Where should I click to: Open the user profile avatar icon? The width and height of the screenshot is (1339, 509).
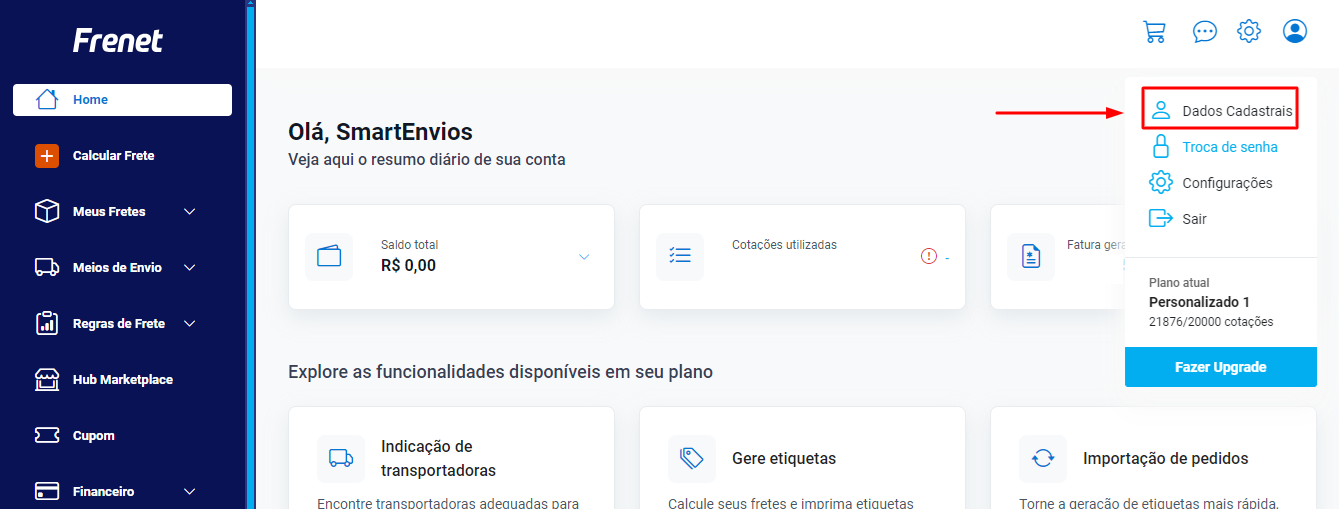pyautogui.click(x=1295, y=31)
